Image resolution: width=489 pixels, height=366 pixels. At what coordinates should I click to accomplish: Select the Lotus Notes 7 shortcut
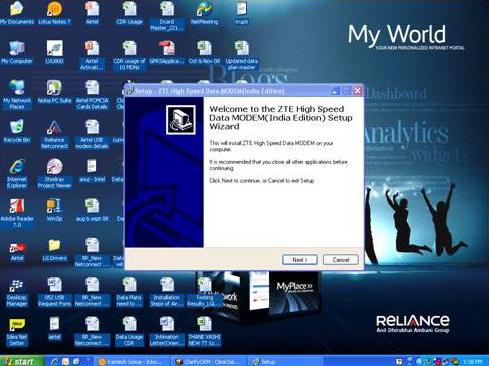point(54,13)
